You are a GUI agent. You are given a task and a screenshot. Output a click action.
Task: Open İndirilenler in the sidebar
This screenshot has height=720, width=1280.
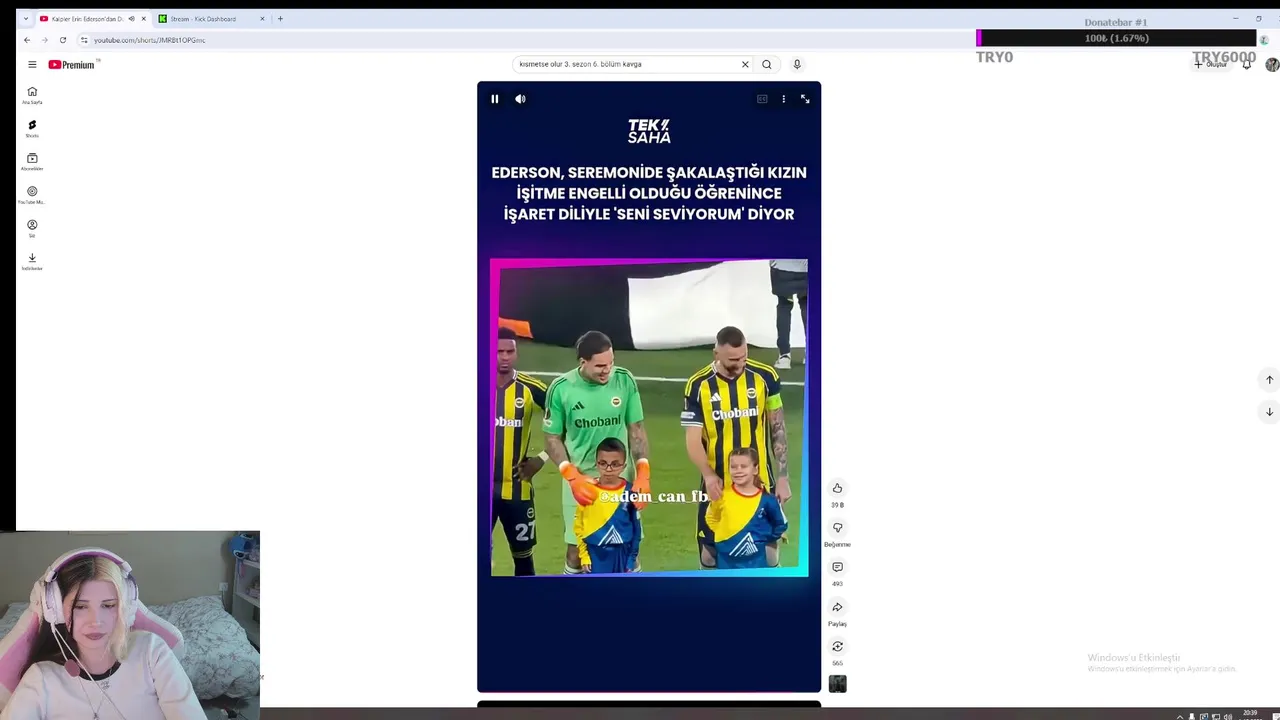(x=32, y=261)
